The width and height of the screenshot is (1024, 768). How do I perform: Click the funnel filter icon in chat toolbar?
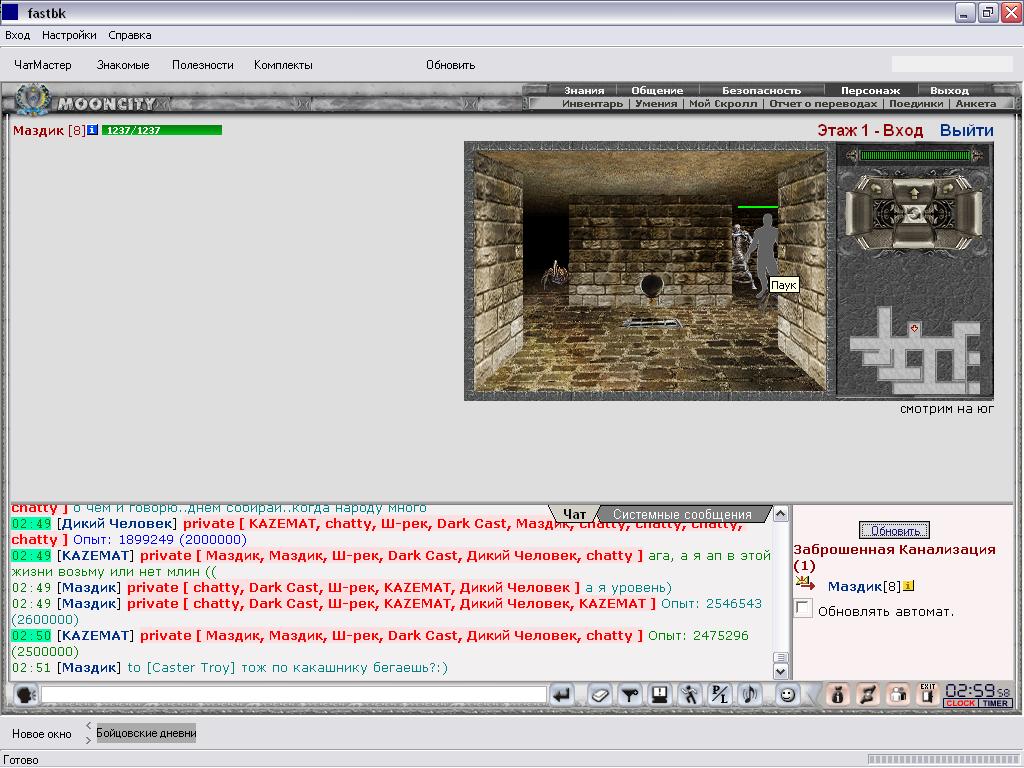click(x=630, y=695)
